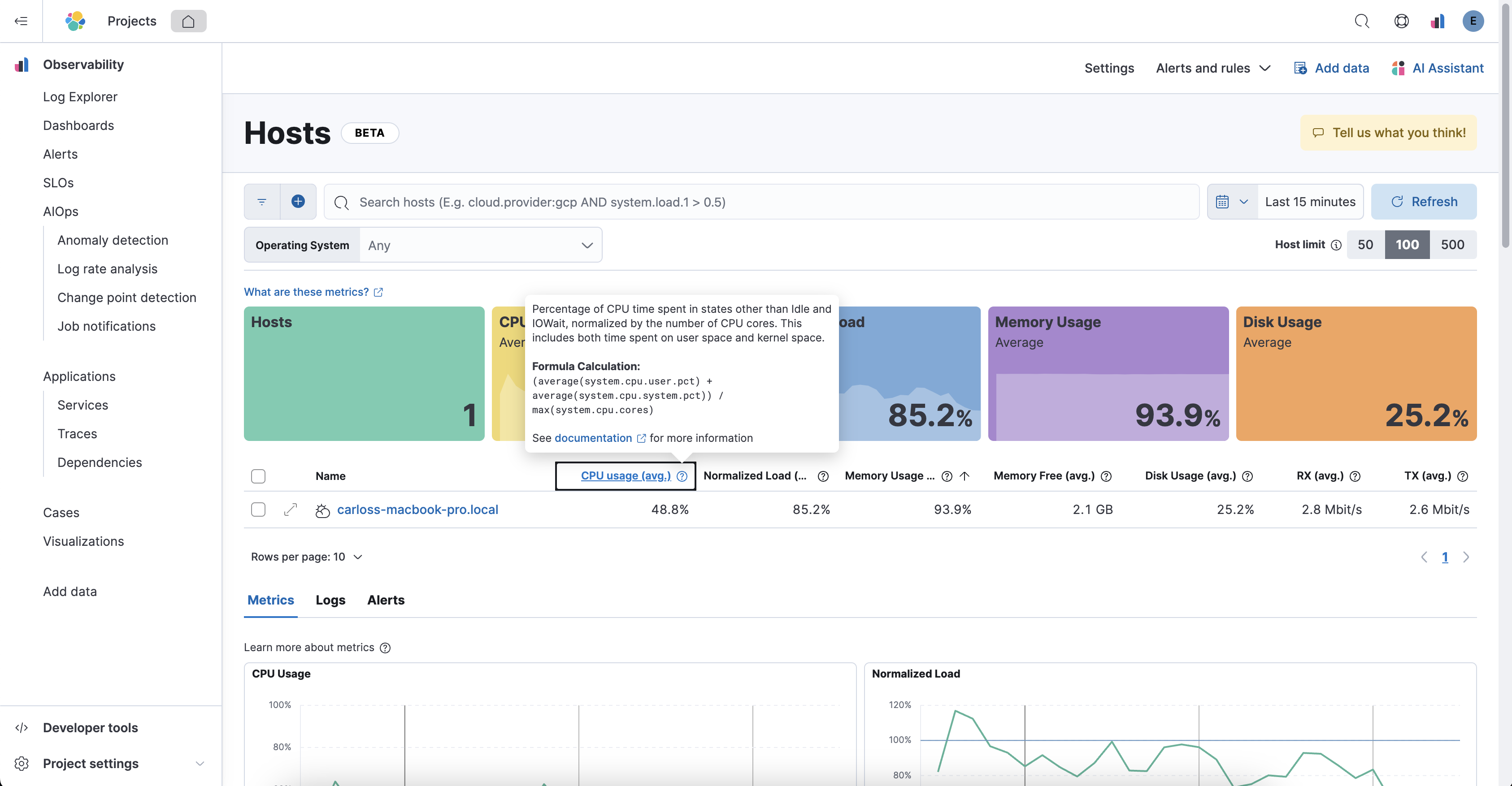Set host limit to 100
The image size is (1512, 786).
tap(1407, 245)
